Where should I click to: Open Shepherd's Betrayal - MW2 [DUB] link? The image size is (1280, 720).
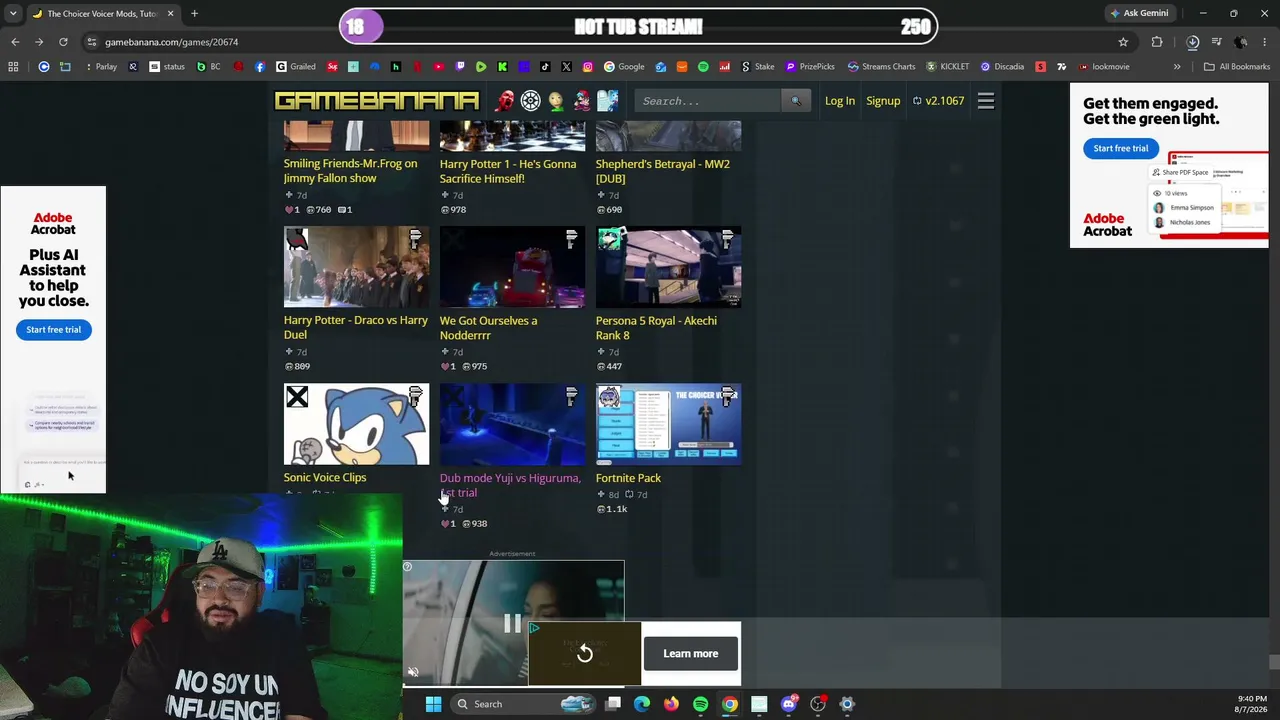[x=663, y=171]
